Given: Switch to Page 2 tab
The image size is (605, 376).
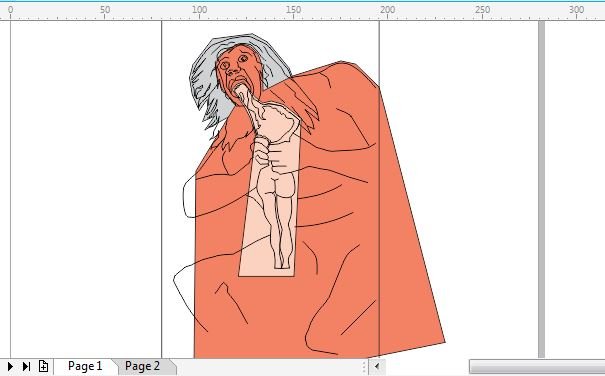Looking at the screenshot, I should pyautogui.click(x=142, y=366).
